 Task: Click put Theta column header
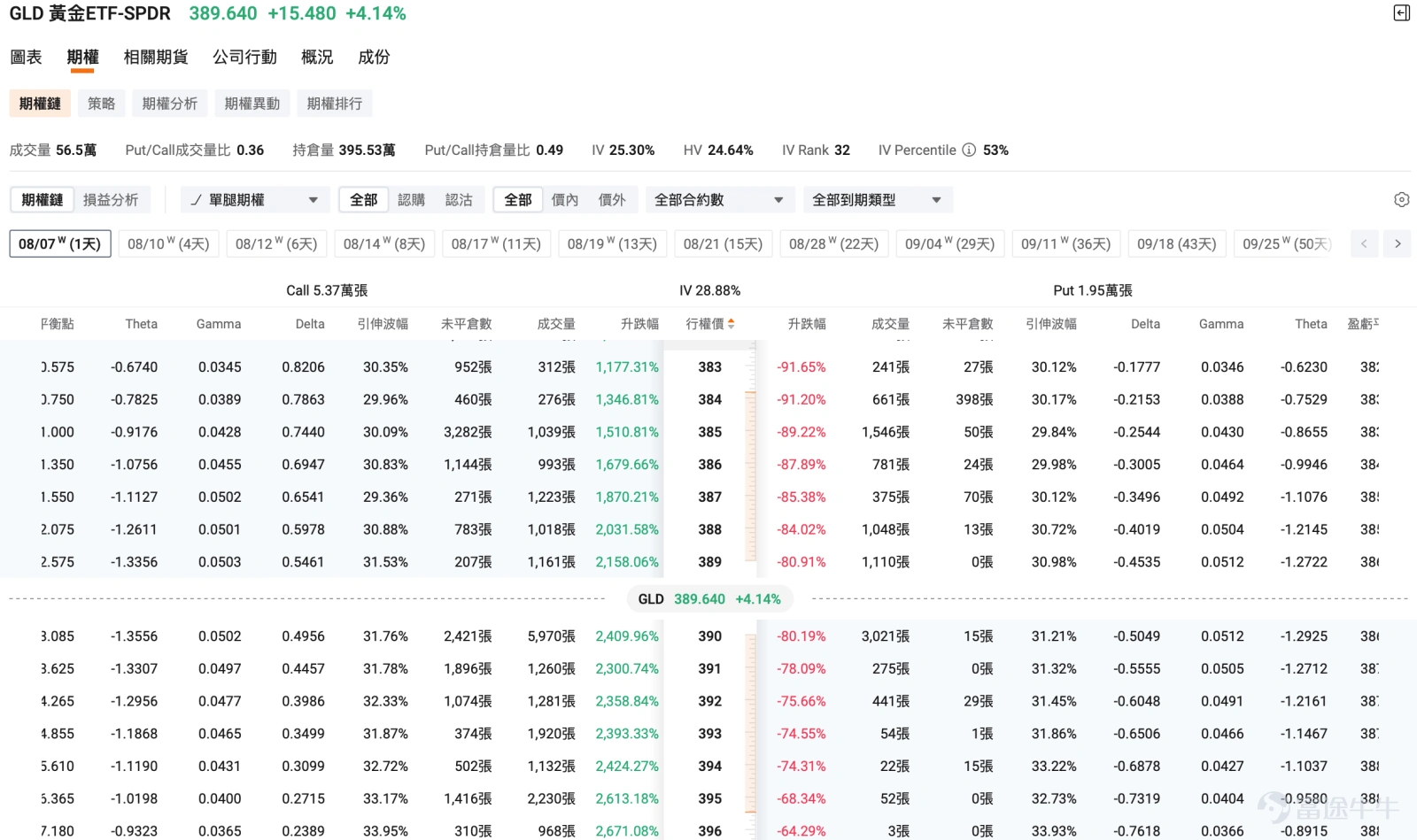click(1311, 324)
